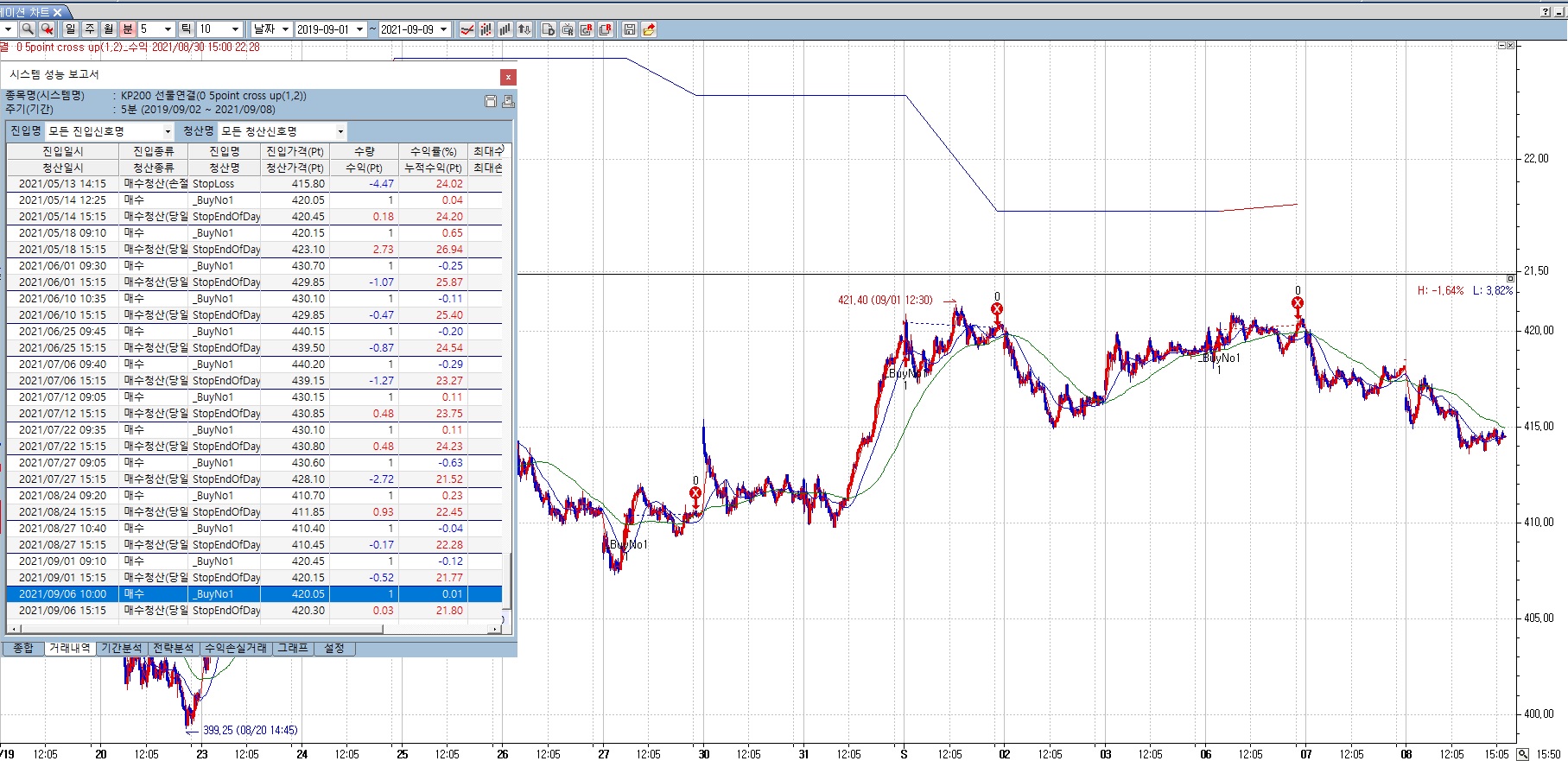Save the system performance report
1568x761 pixels.
(x=491, y=102)
